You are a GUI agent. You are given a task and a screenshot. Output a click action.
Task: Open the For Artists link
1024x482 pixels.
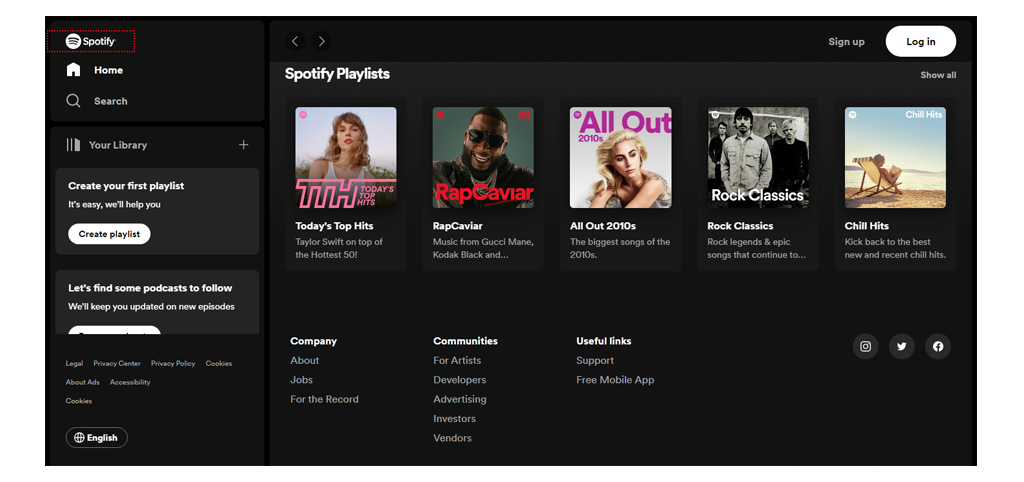coord(456,361)
